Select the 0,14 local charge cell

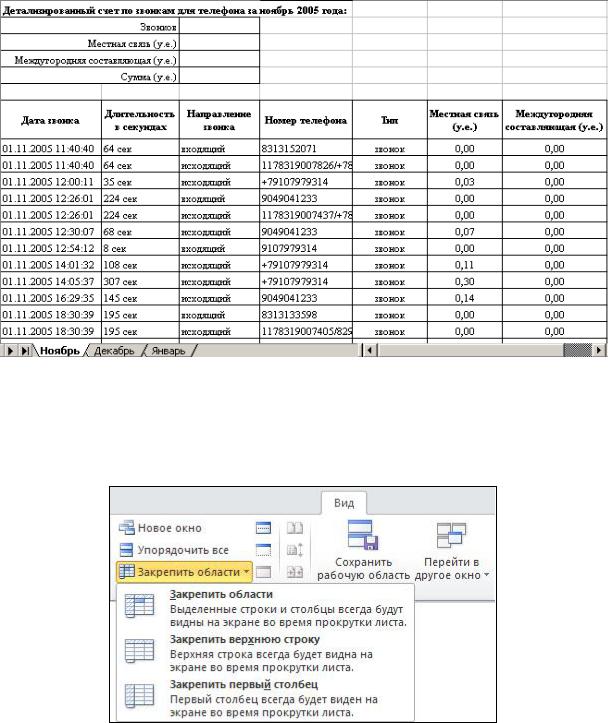pos(465,298)
